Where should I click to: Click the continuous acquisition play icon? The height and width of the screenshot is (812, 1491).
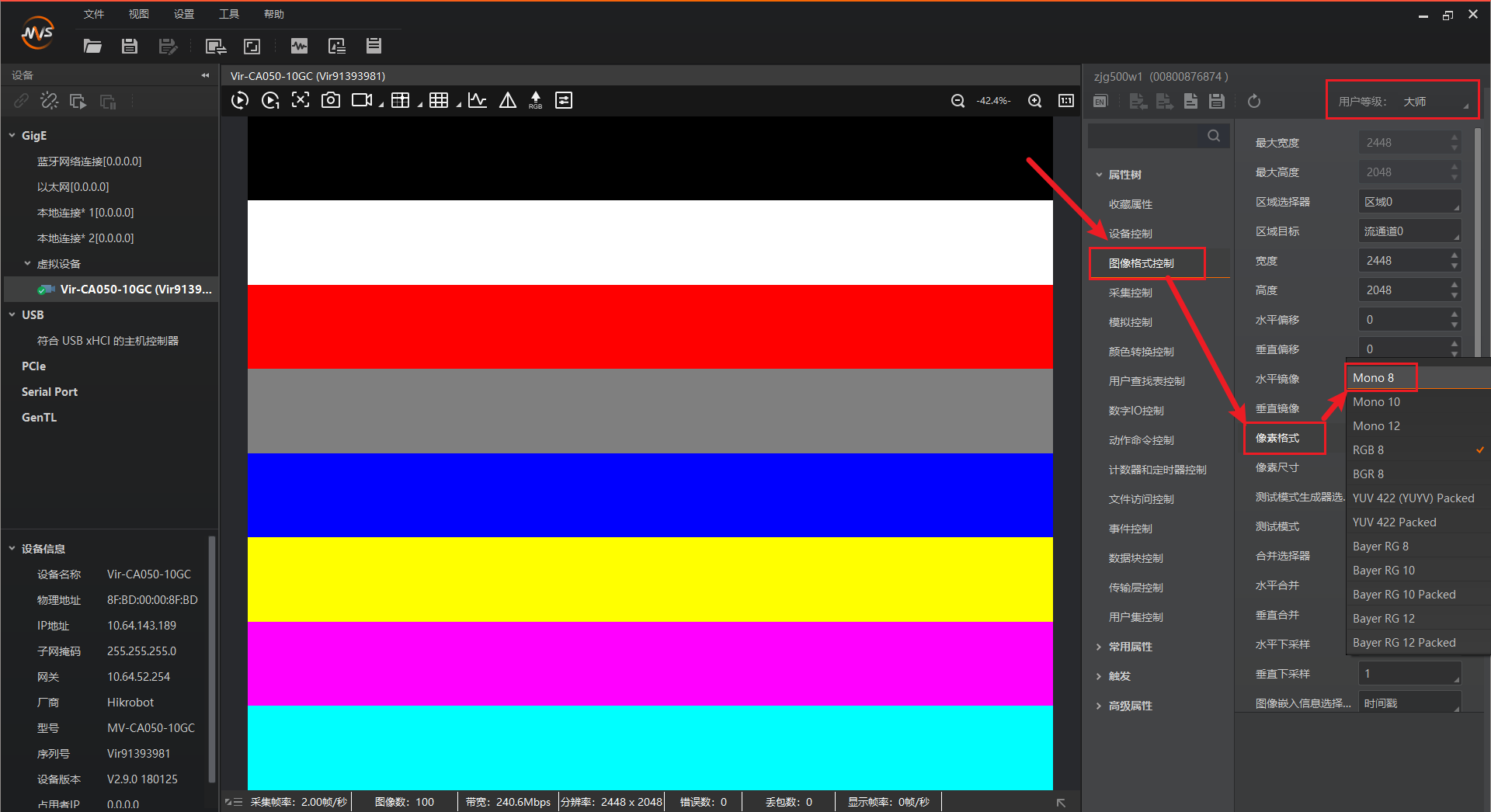[240, 100]
